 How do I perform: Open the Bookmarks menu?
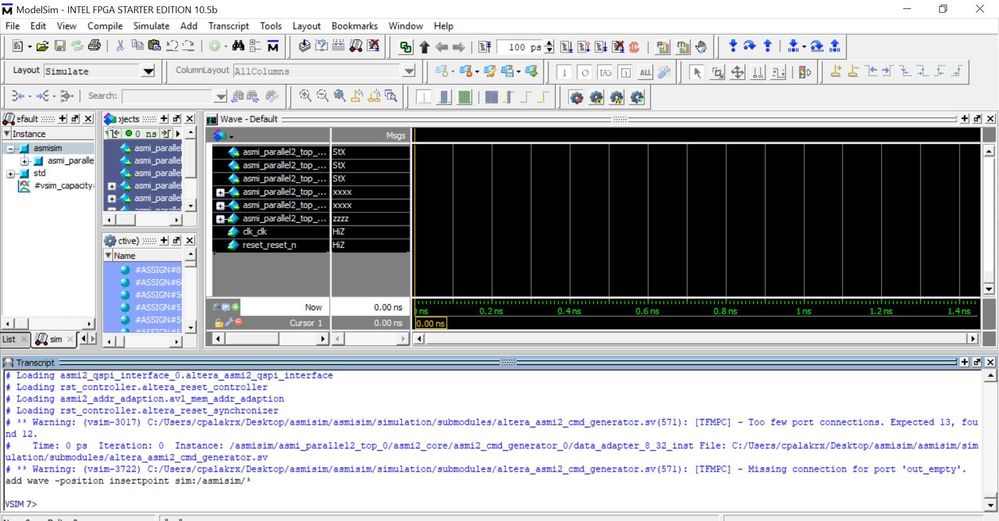coord(354,26)
